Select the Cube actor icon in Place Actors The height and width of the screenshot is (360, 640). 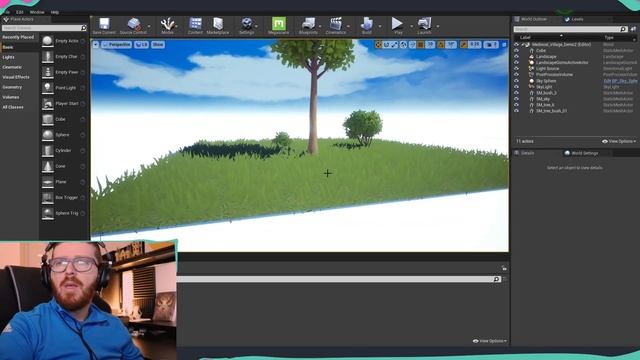tap(48, 119)
